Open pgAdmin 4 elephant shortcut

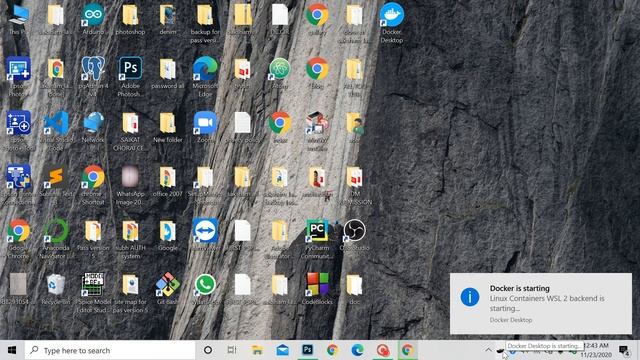point(93,77)
